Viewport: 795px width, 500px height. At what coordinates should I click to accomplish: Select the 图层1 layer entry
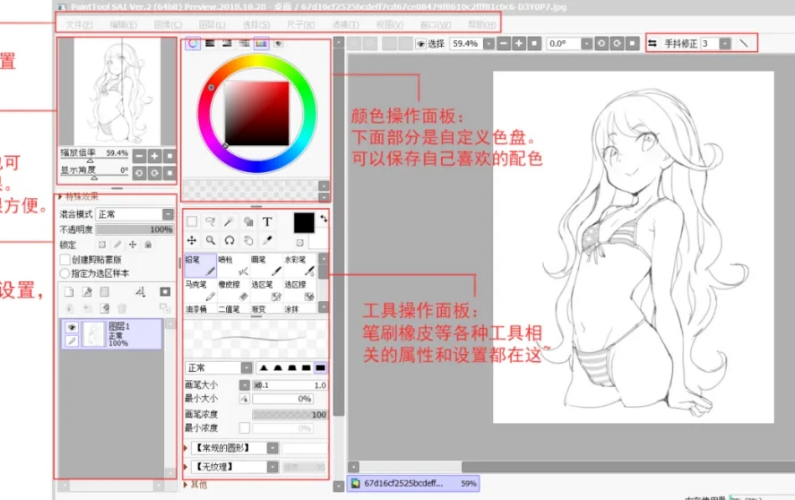click(x=112, y=334)
